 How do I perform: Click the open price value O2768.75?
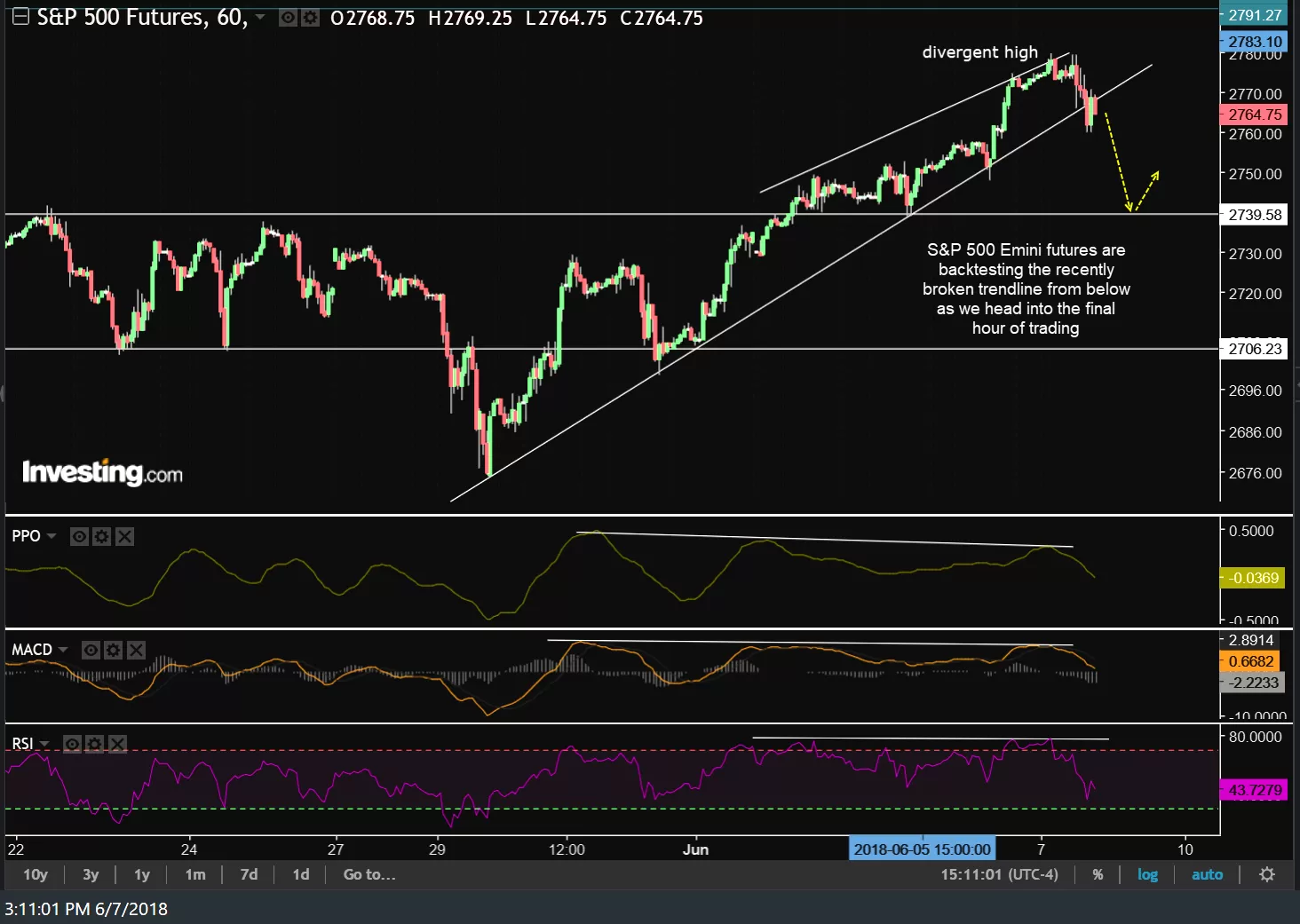[372, 18]
